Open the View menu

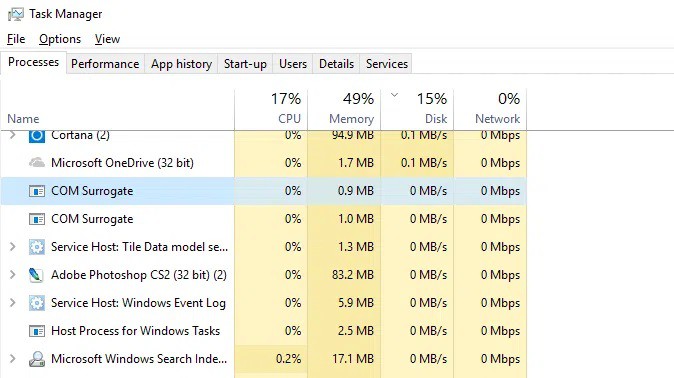pos(107,39)
